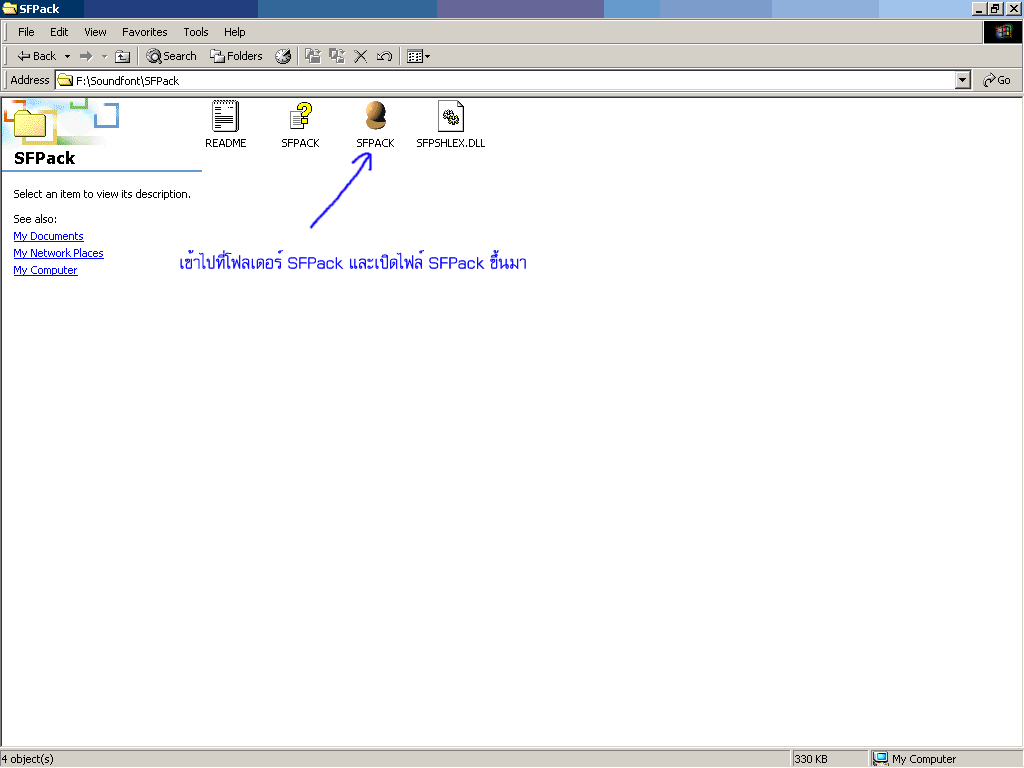The width and height of the screenshot is (1024, 768).
Task: Select the SFPSHLEX.DLL file
Action: click(x=451, y=125)
